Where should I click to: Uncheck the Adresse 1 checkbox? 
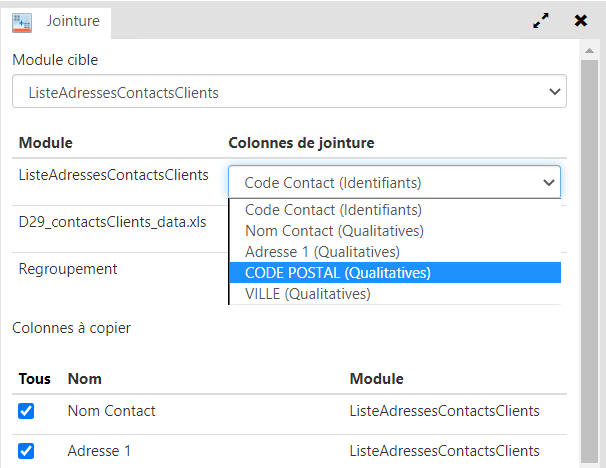point(27,451)
